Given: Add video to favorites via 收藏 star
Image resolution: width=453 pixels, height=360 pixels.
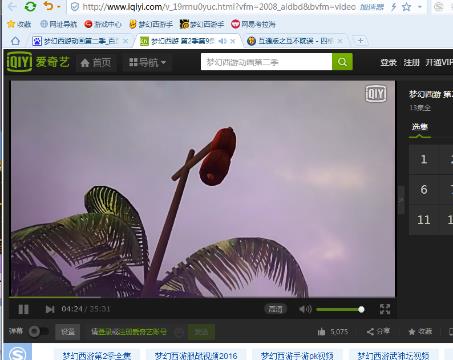Looking at the screenshot, I should 420,331.
